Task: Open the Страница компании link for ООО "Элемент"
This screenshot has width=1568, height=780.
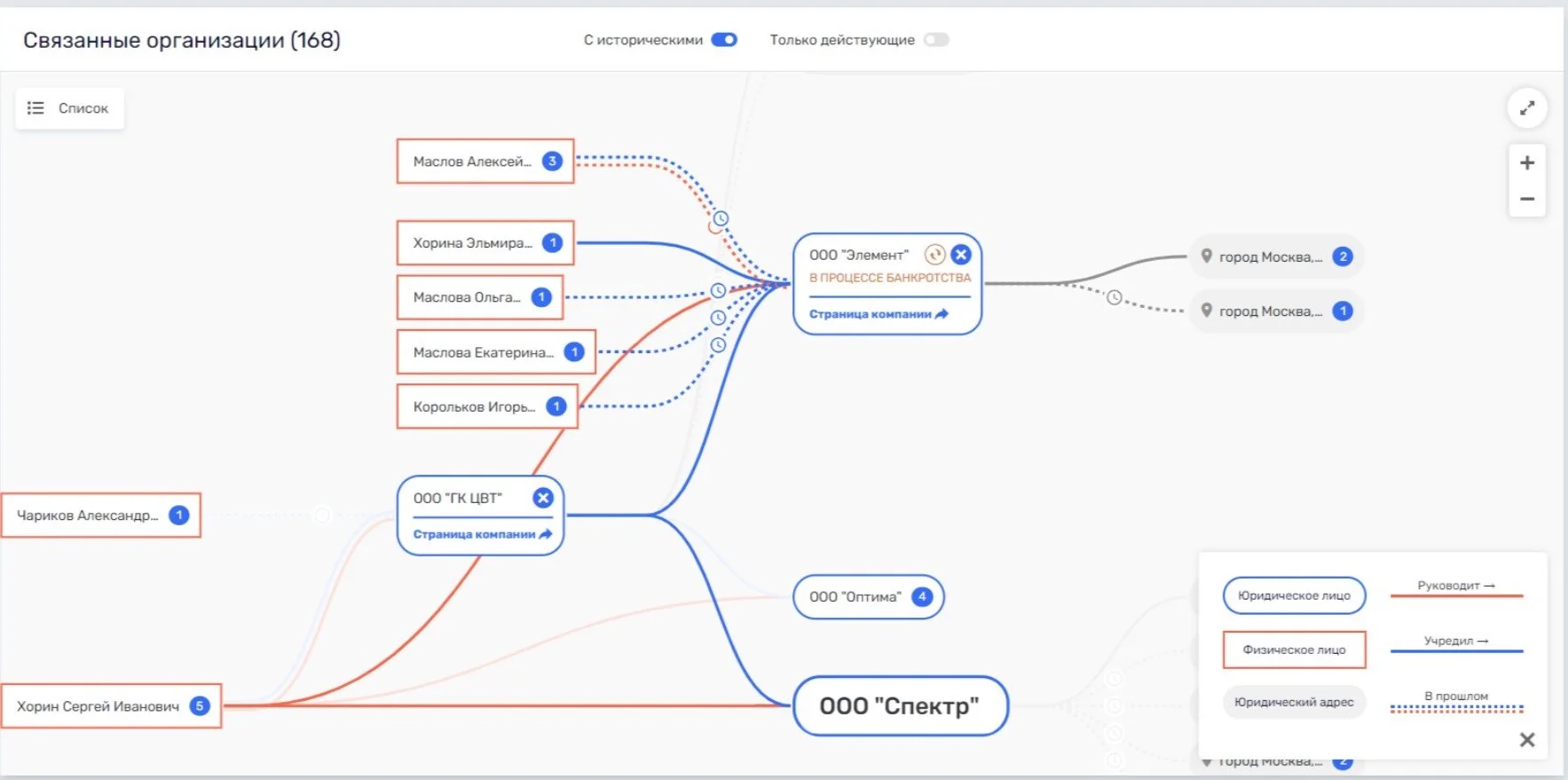Action: coord(879,314)
